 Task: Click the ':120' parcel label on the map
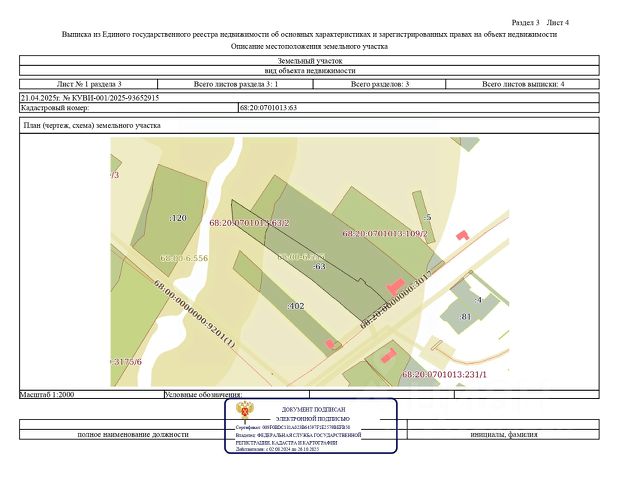tap(178, 218)
